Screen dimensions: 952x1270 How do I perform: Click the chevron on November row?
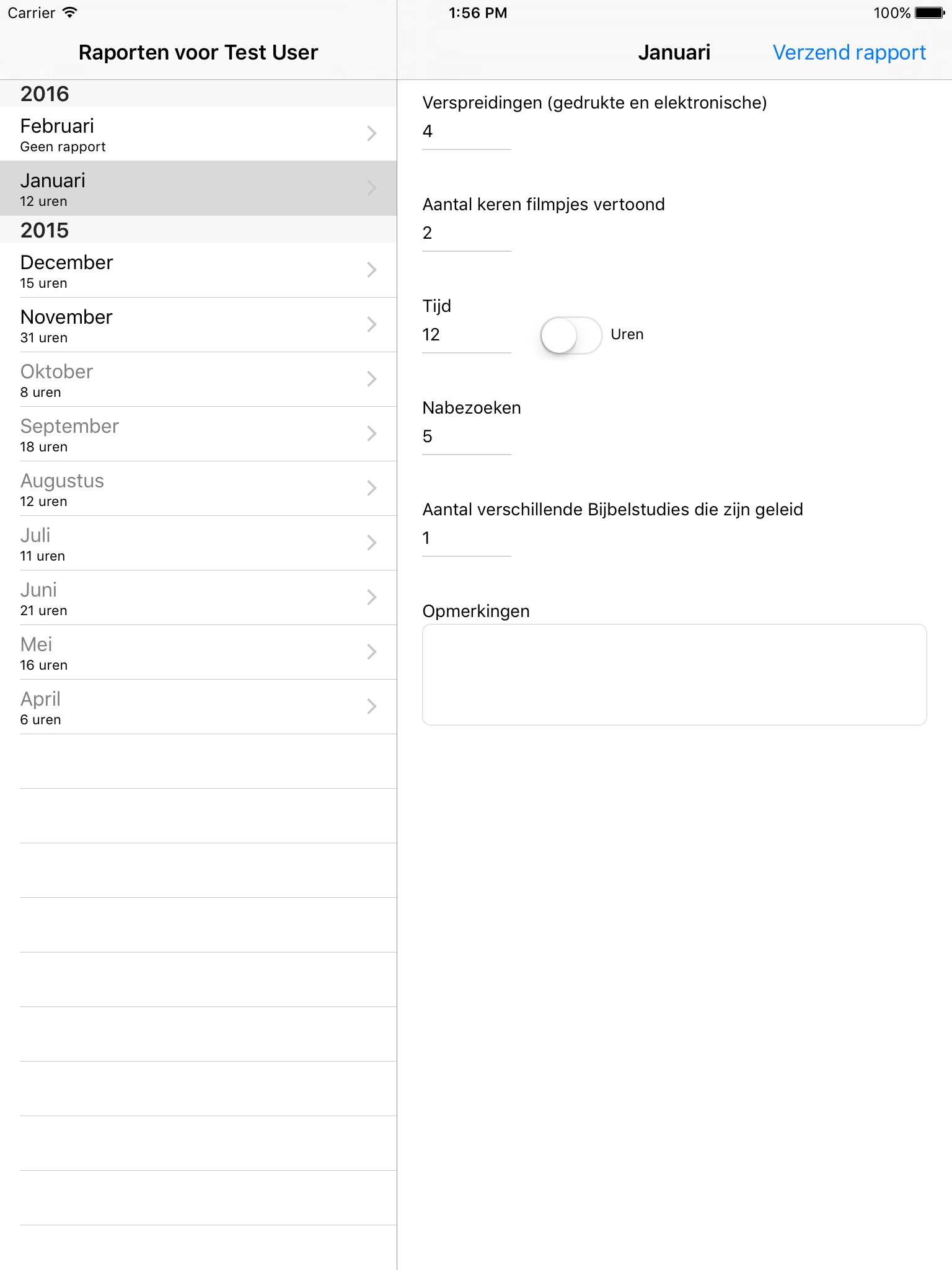[x=371, y=324]
